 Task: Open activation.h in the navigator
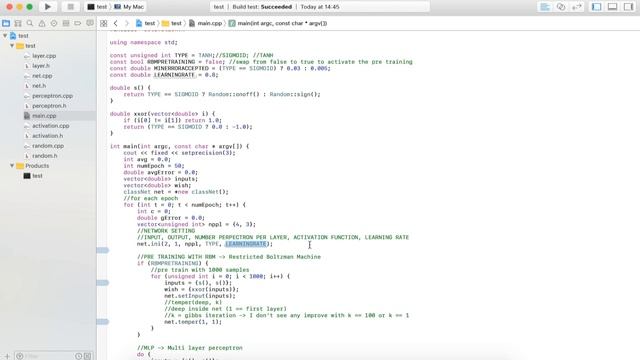(x=47, y=136)
